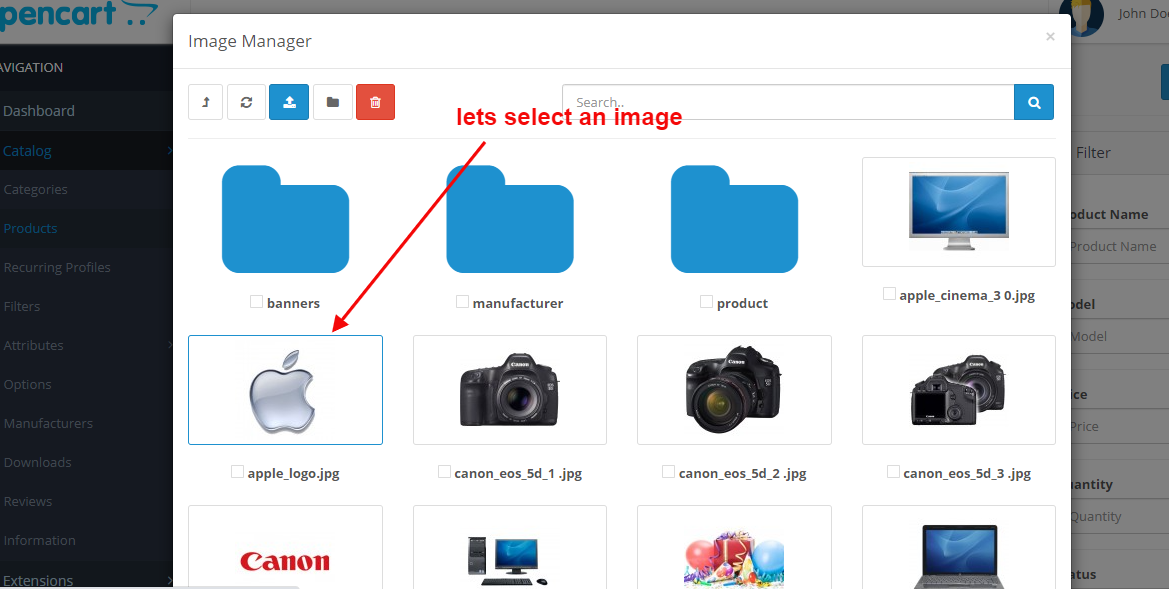
Task: Click the canon_eos_5d_3 .jpg file name
Action: (x=967, y=473)
